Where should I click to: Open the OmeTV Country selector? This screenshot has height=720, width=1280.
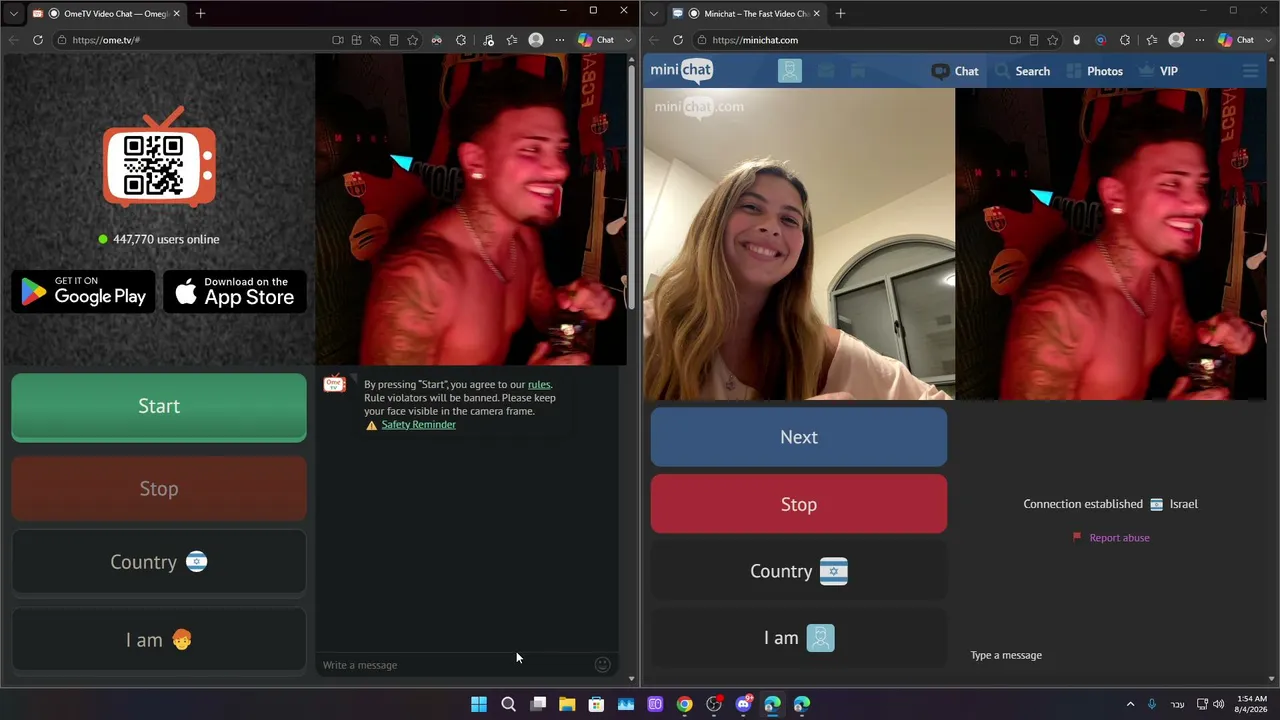(x=159, y=562)
